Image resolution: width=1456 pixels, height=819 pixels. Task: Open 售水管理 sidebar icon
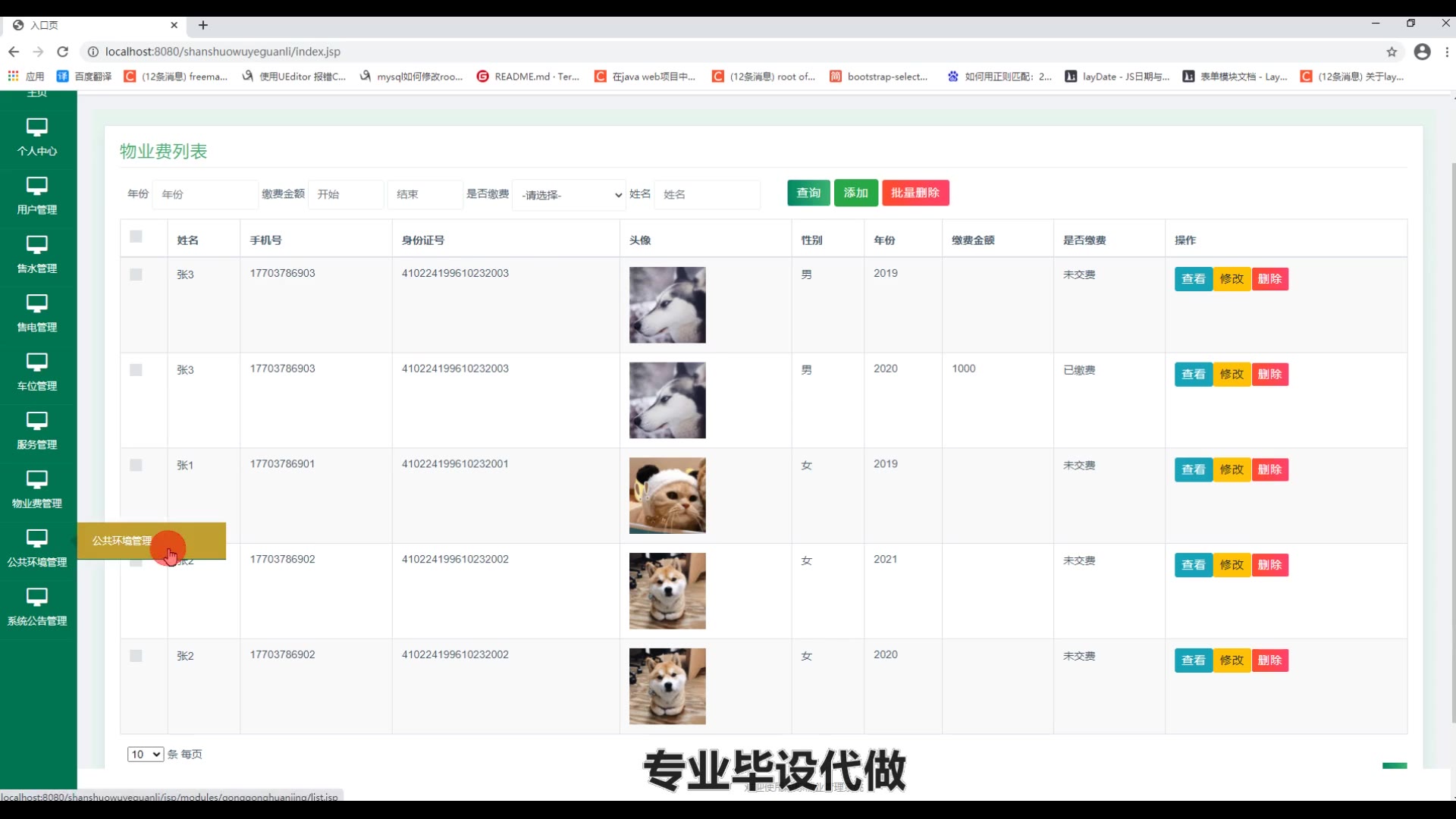[x=36, y=245]
